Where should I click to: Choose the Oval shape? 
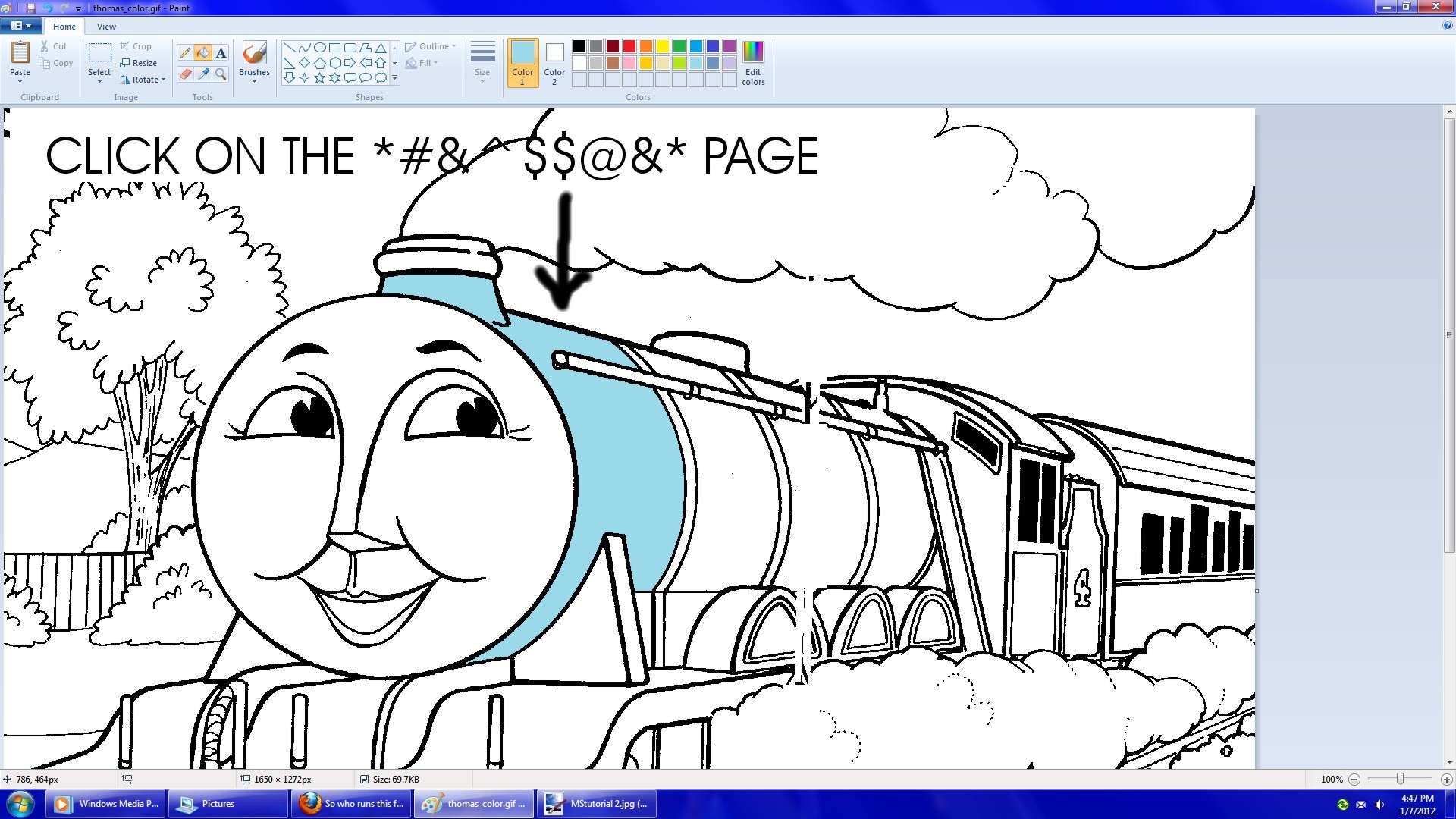tap(319, 47)
